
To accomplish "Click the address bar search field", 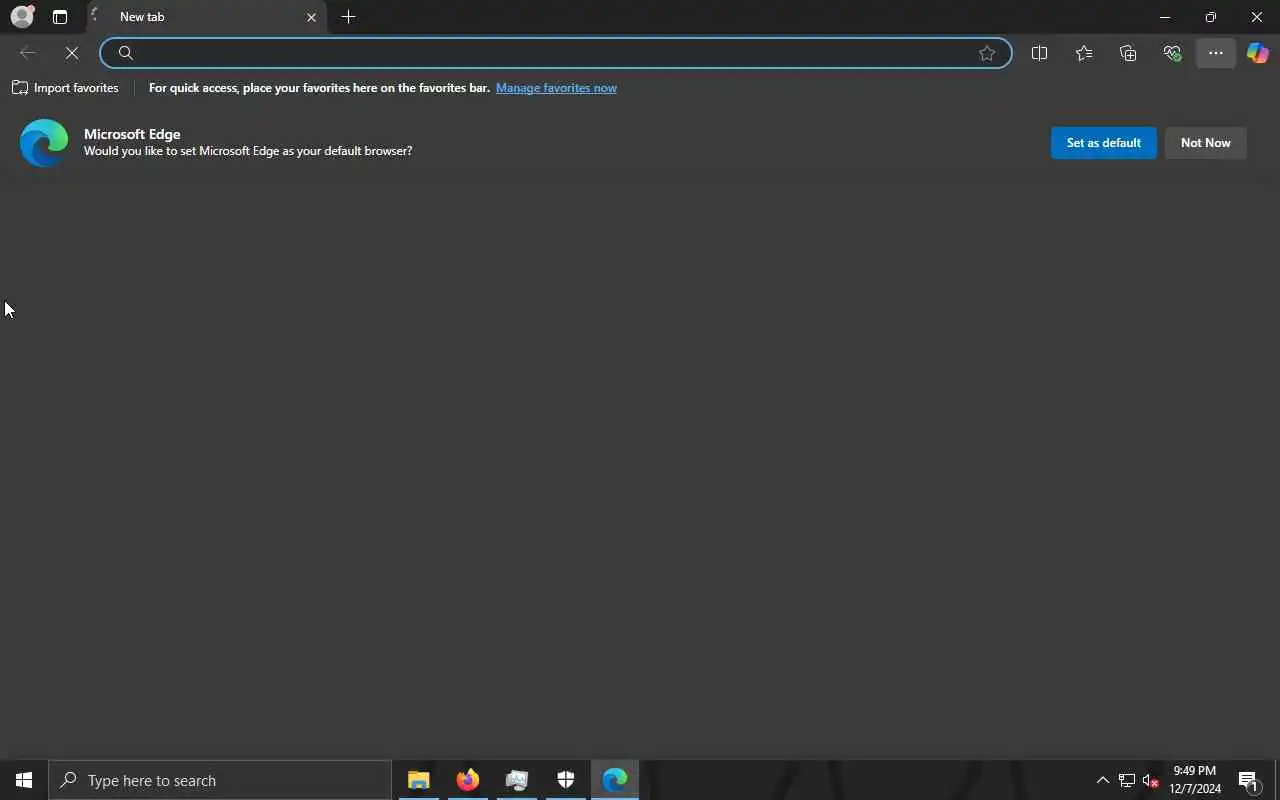I will [x=555, y=53].
